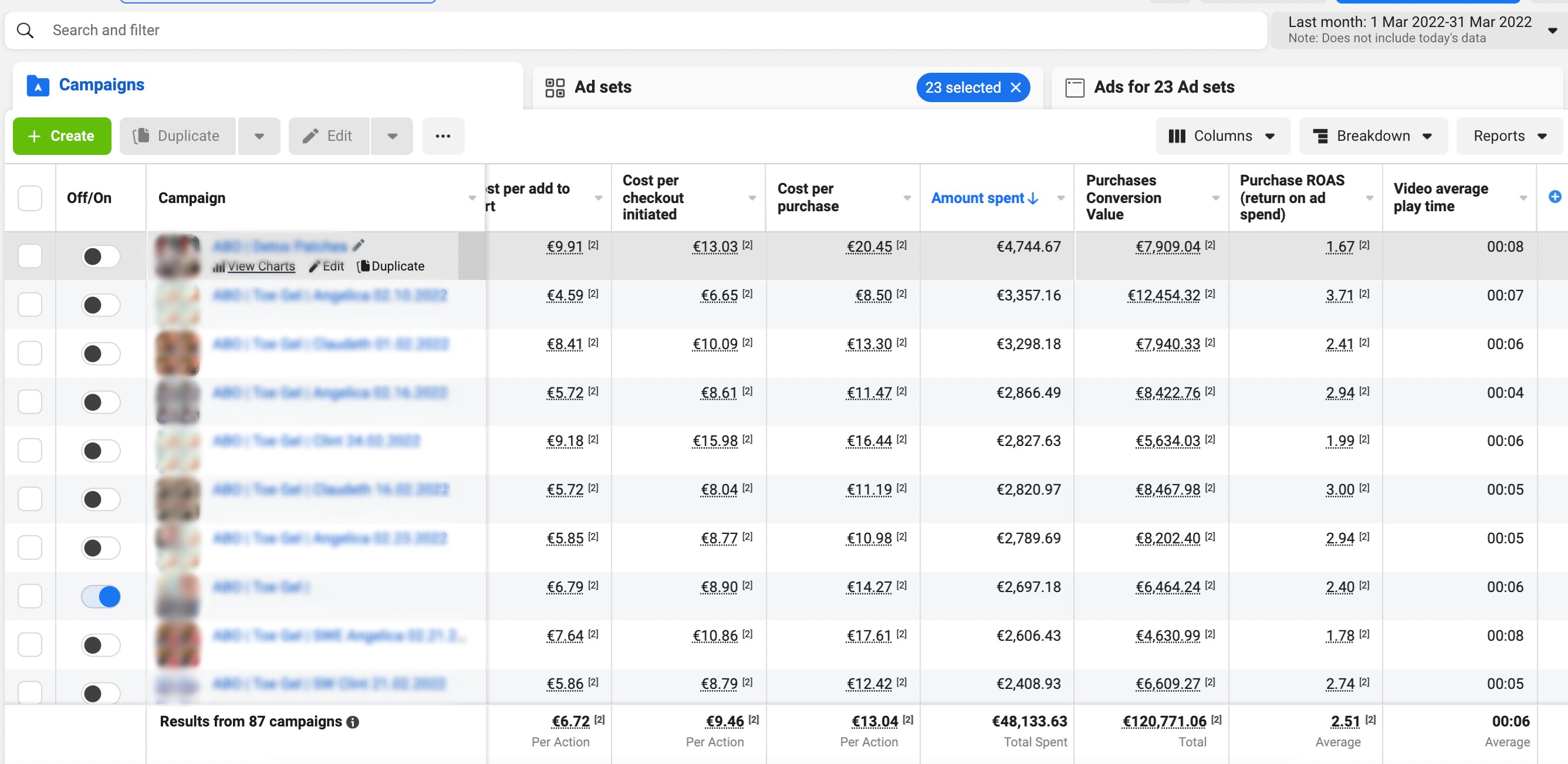1568x764 pixels.
Task: Click the pencil icon beside first campaign name
Action: (359, 245)
